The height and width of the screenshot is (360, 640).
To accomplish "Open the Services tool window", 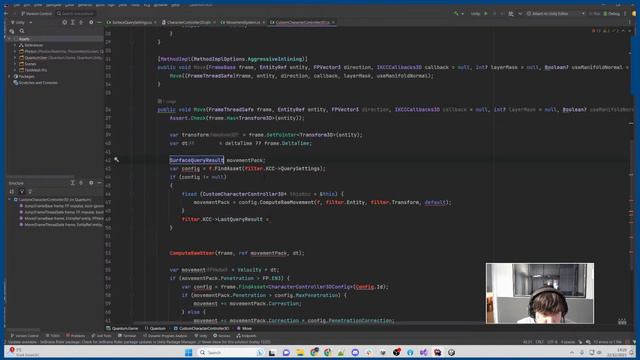I will click(222, 336).
